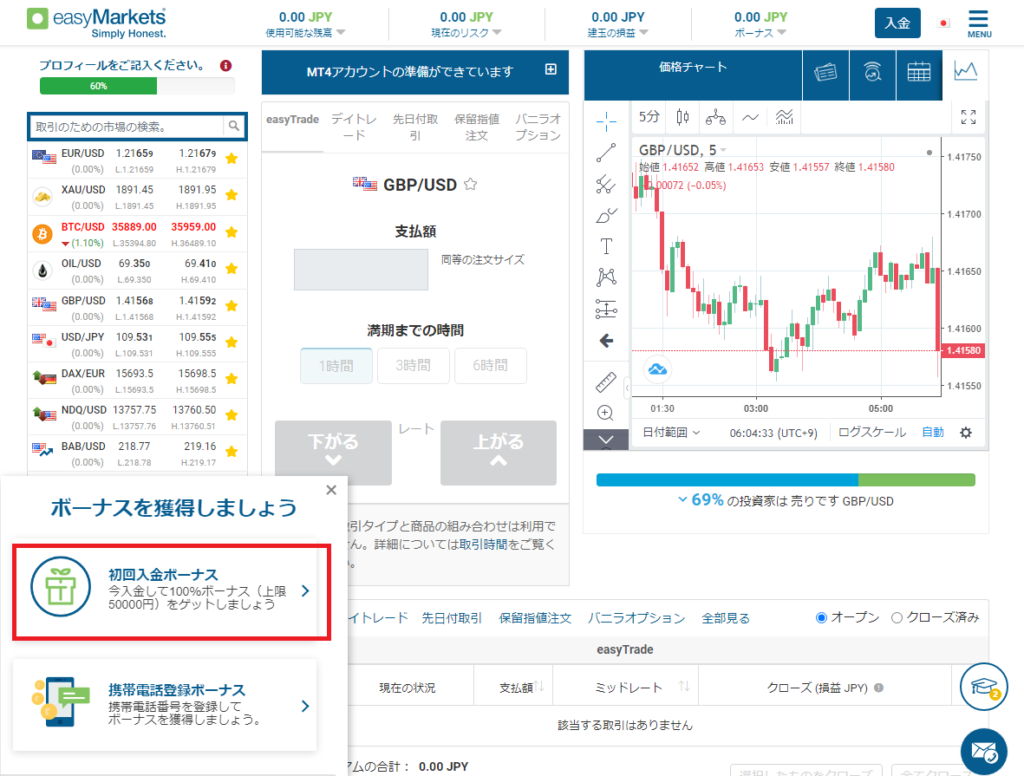Open chart settings gear icon

click(x=966, y=432)
